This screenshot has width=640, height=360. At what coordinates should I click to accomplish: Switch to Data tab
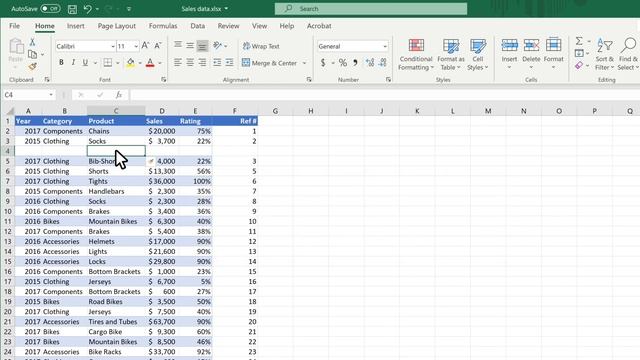(198, 26)
